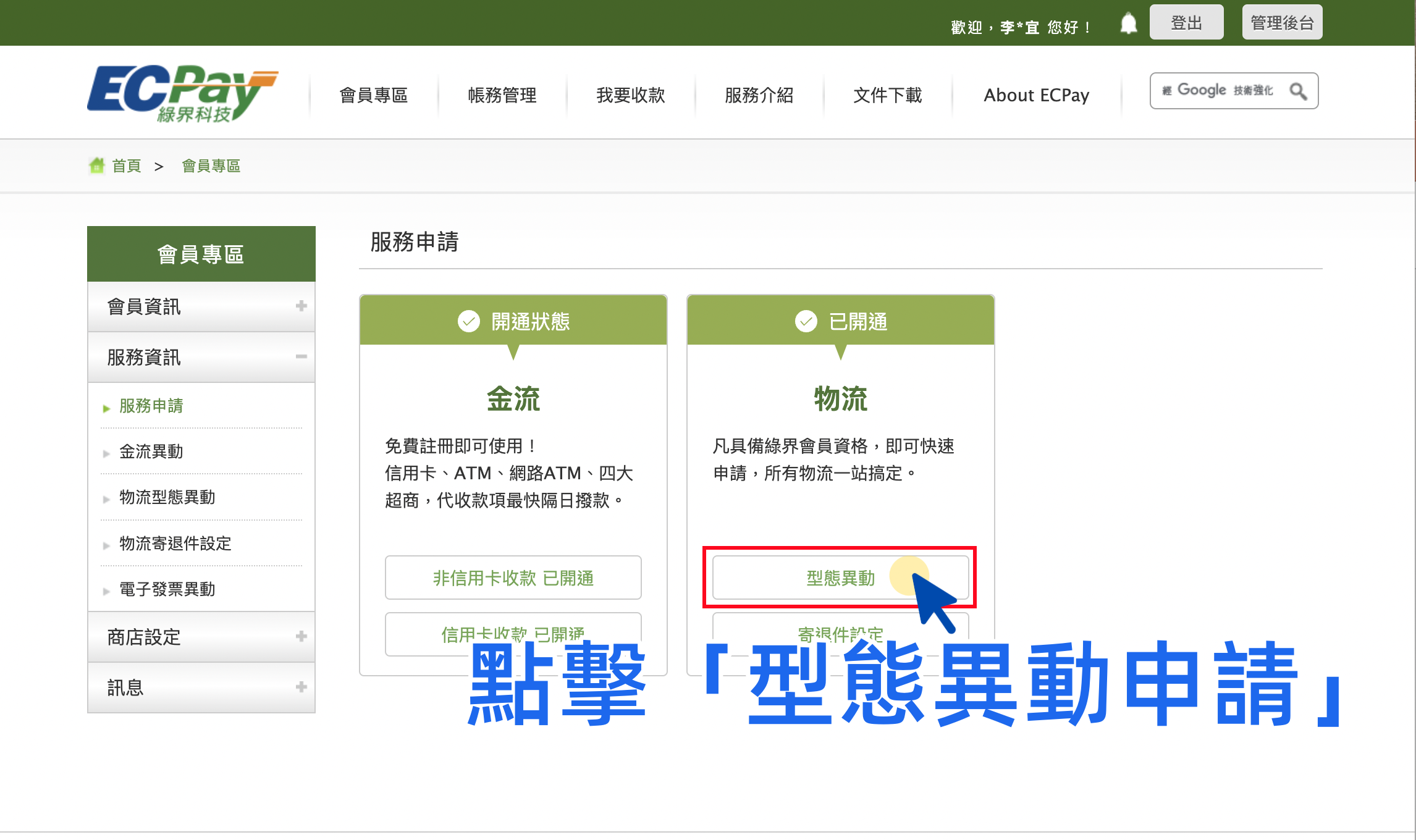Select the arrow icon beside 電子發票異動
Screen dimensions: 1416x840
pyautogui.click(x=106, y=590)
